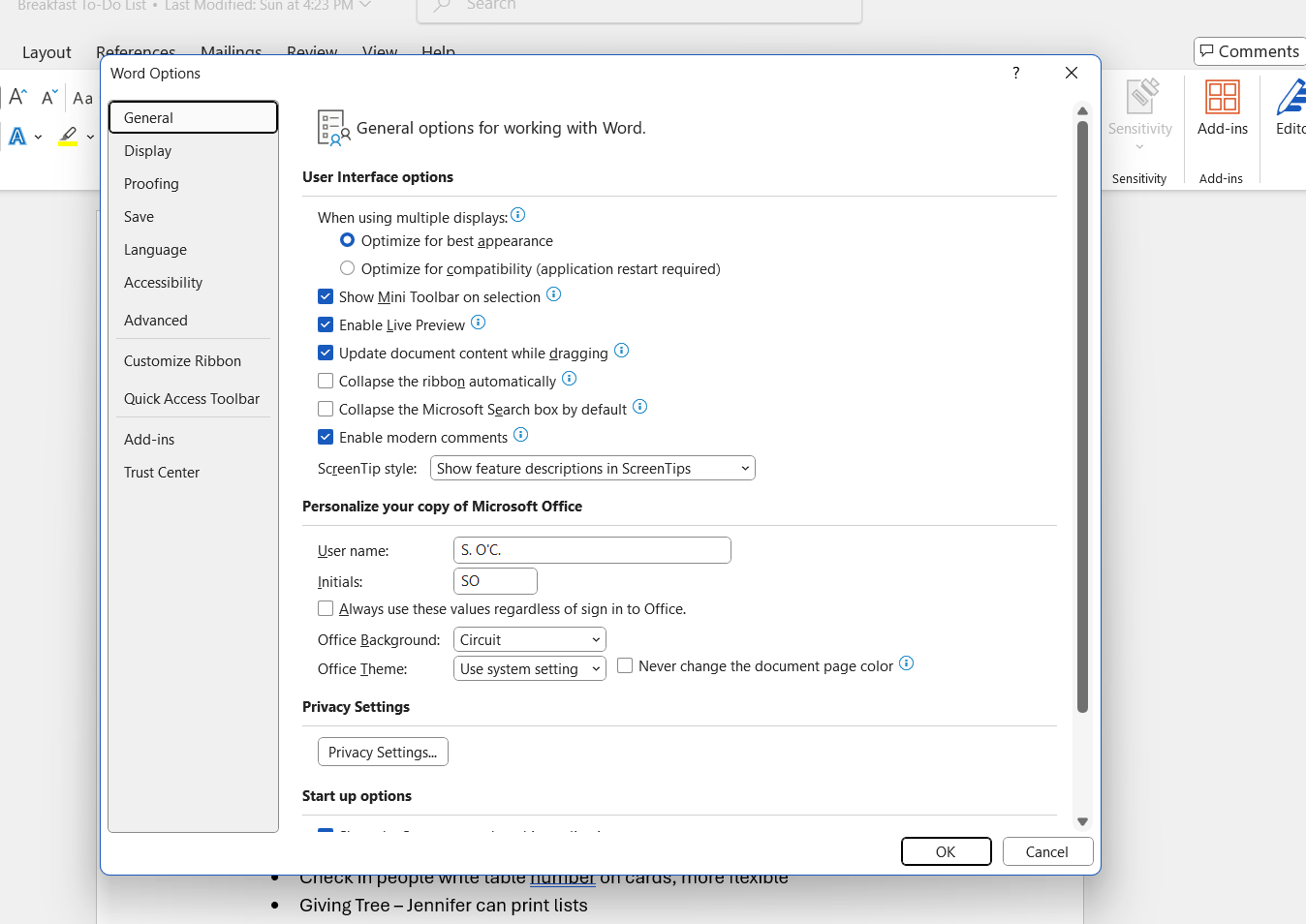Select Optimize for compatibility radio button
The image size is (1306, 924).
tap(347, 268)
